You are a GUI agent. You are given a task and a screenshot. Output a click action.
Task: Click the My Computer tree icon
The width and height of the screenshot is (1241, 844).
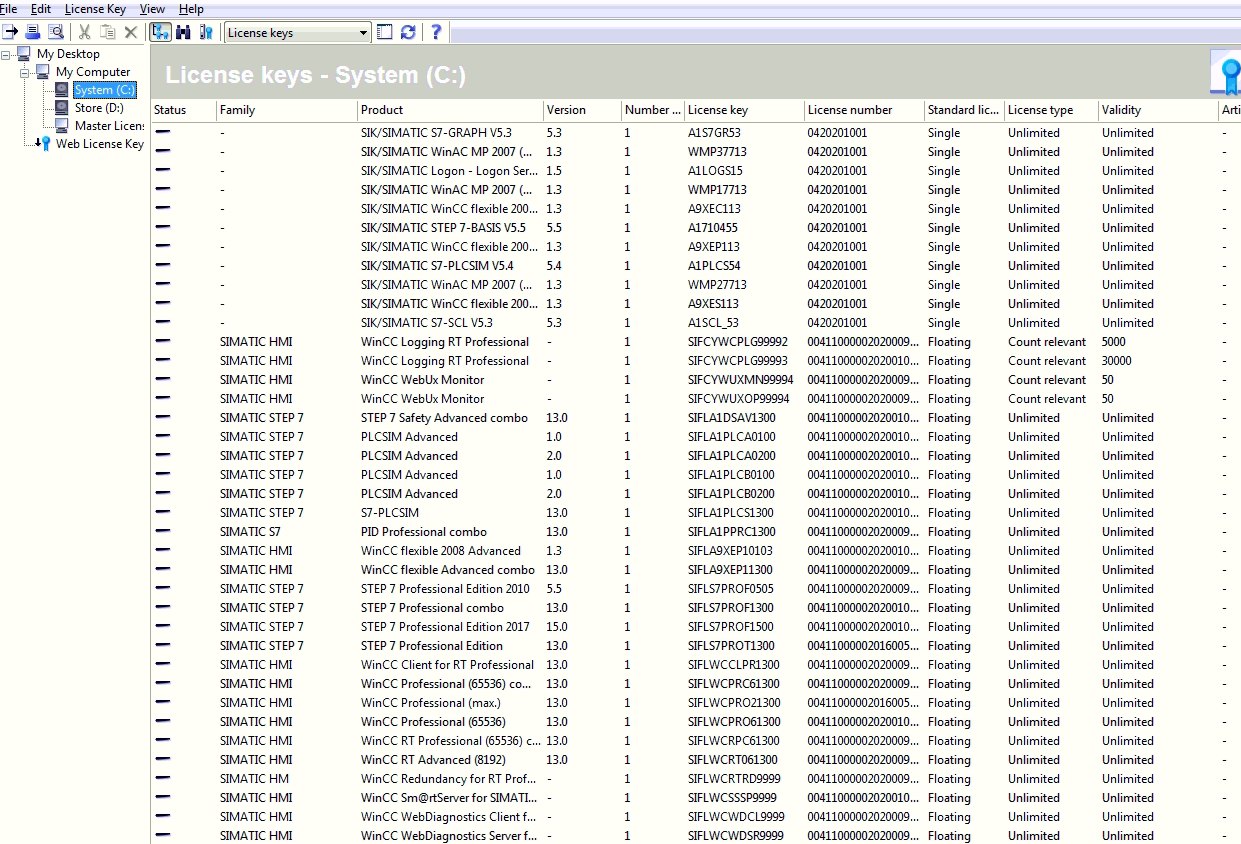[x=43, y=72]
